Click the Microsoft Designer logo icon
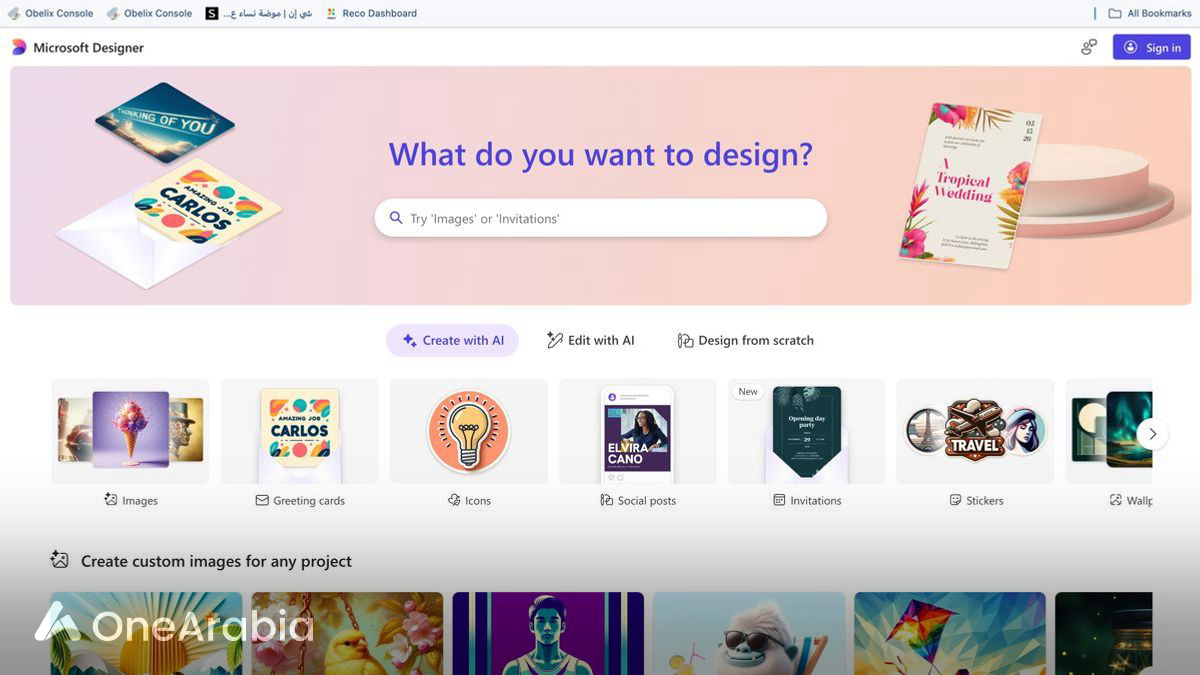This screenshot has height=675, width=1200. (19, 48)
